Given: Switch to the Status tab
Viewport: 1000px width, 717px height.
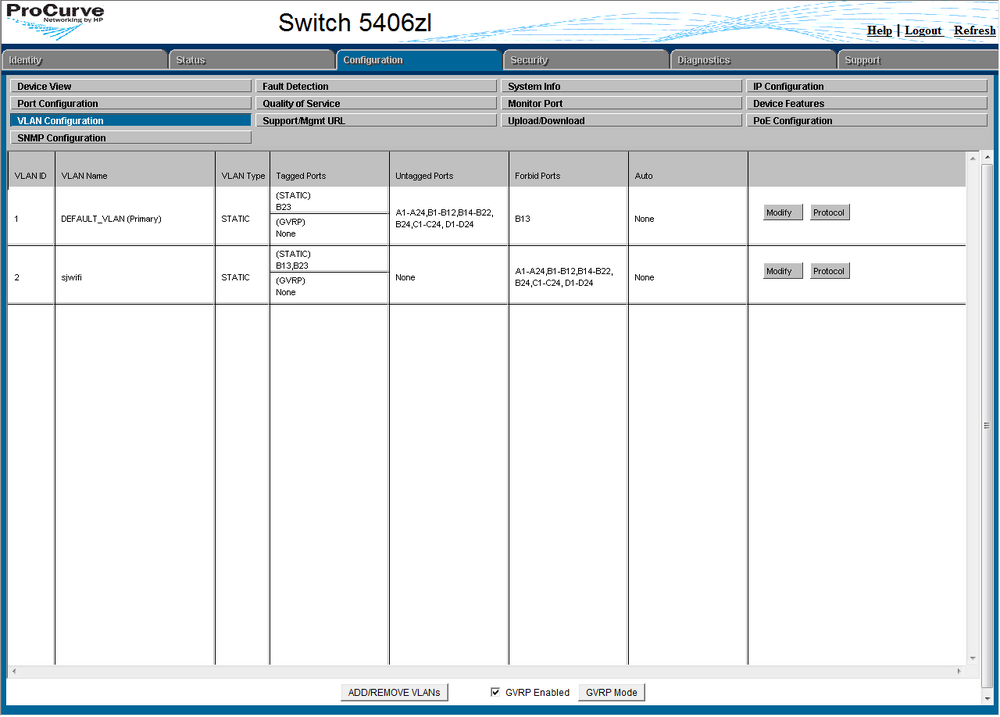Looking at the screenshot, I should [x=251, y=60].
